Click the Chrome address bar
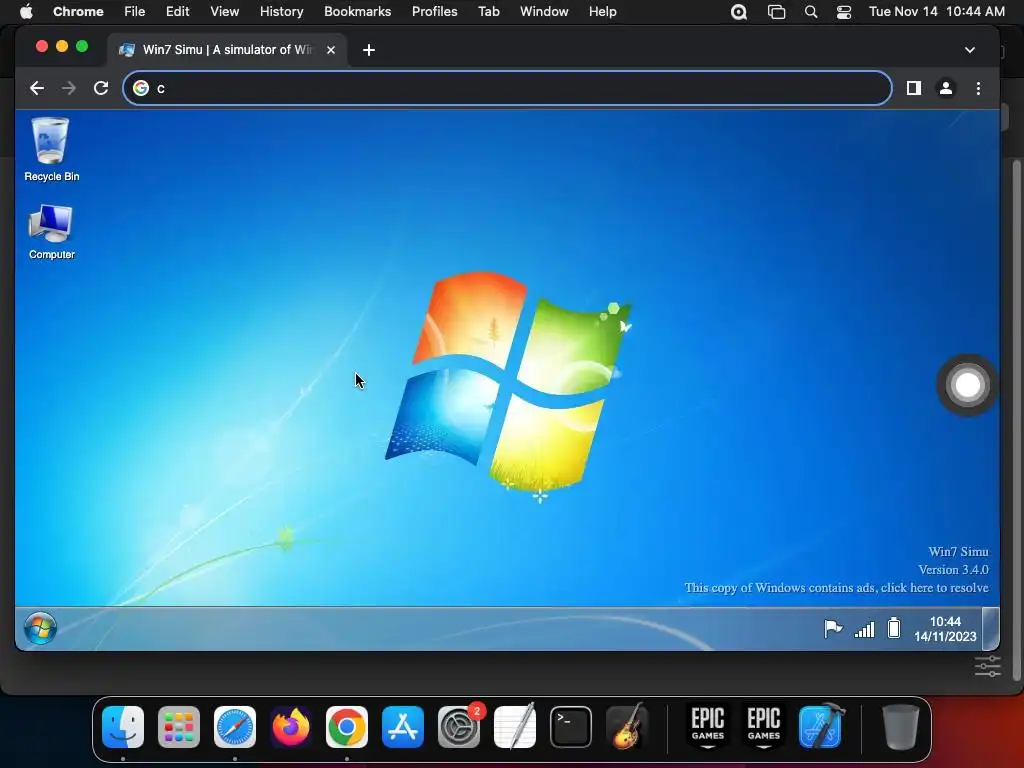 [507, 88]
